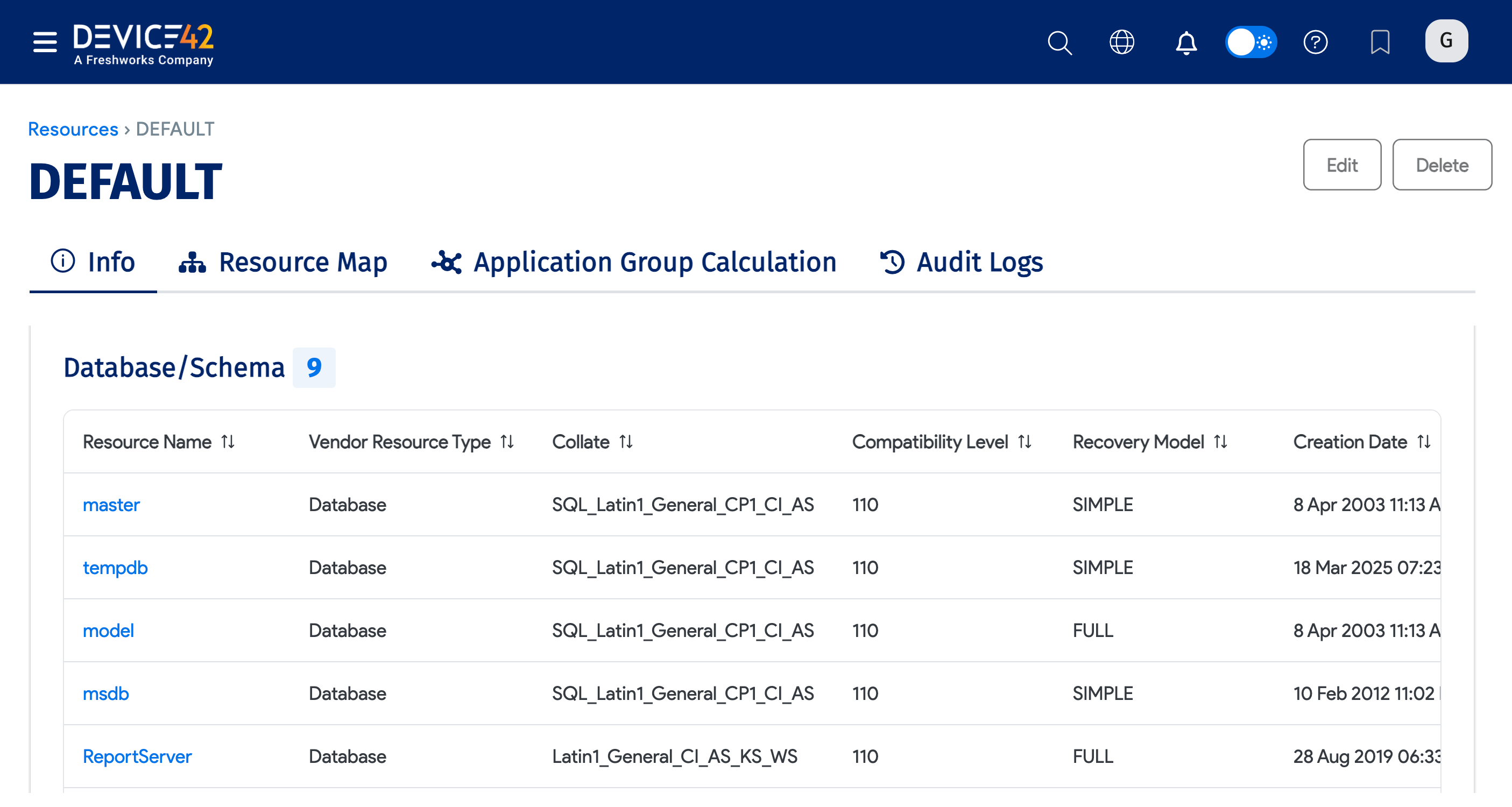The image size is (1512, 807).
Task: Click the bookmarks icon
Action: (x=1381, y=43)
